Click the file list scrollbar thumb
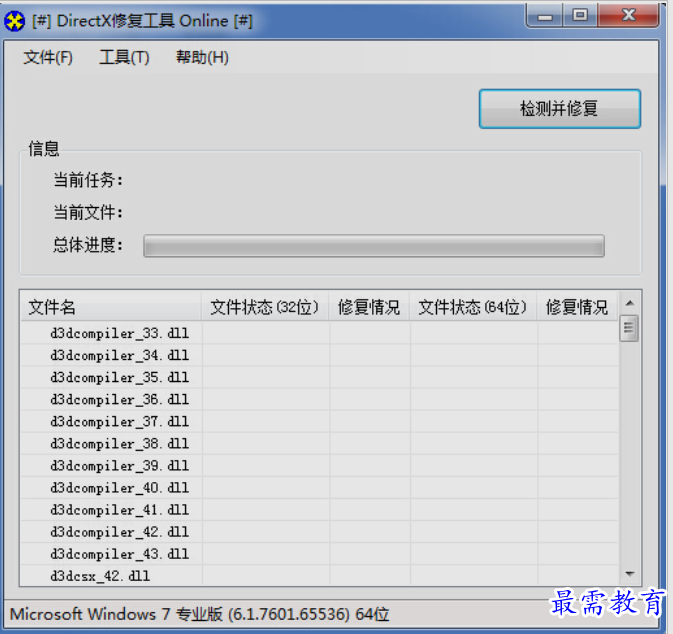The height and width of the screenshot is (634, 673). 629,328
